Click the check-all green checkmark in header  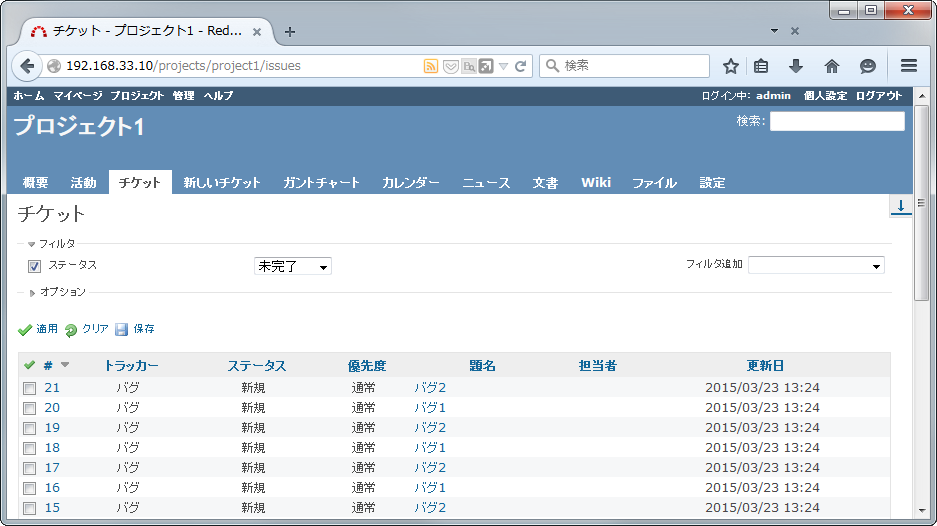[29, 365]
